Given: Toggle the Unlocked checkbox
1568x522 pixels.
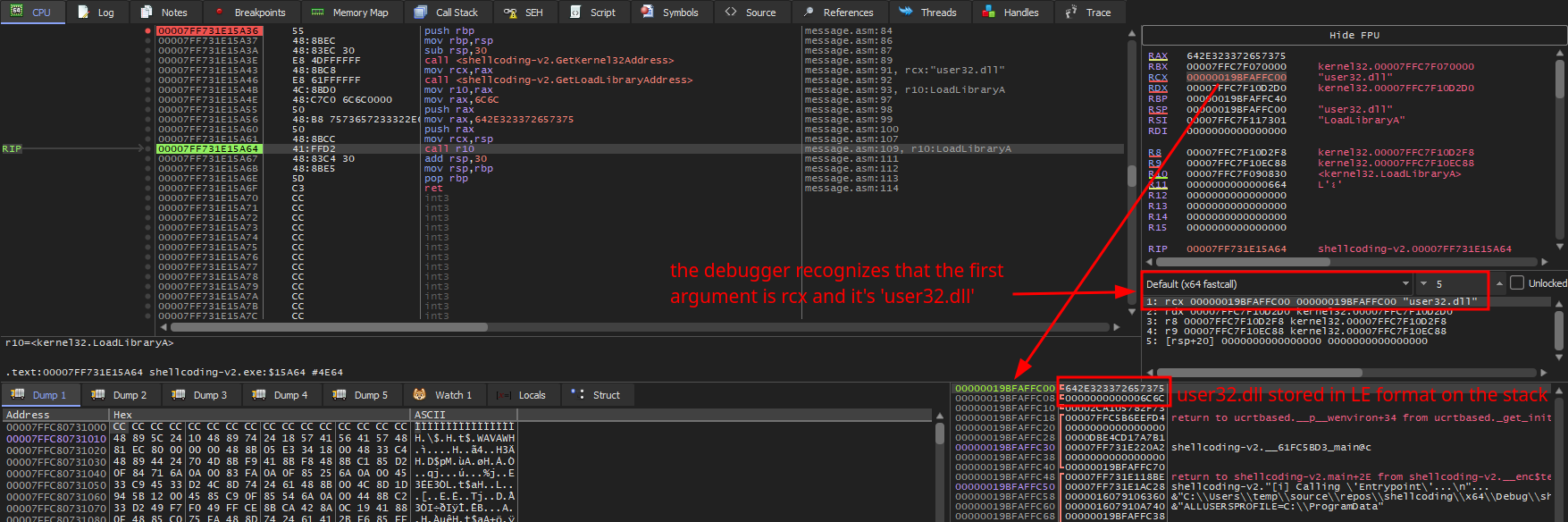Looking at the screenshot, I should (x=1516, y=283).
